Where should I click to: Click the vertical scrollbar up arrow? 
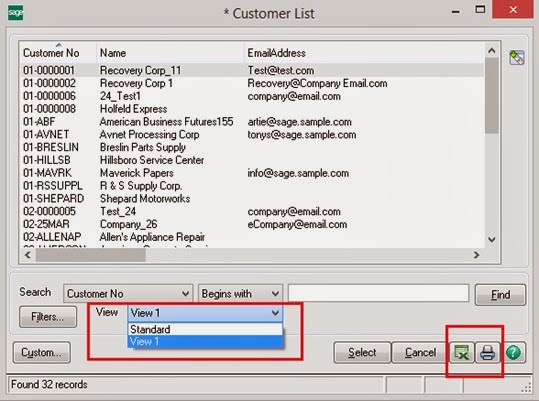[x=492, y=51]
